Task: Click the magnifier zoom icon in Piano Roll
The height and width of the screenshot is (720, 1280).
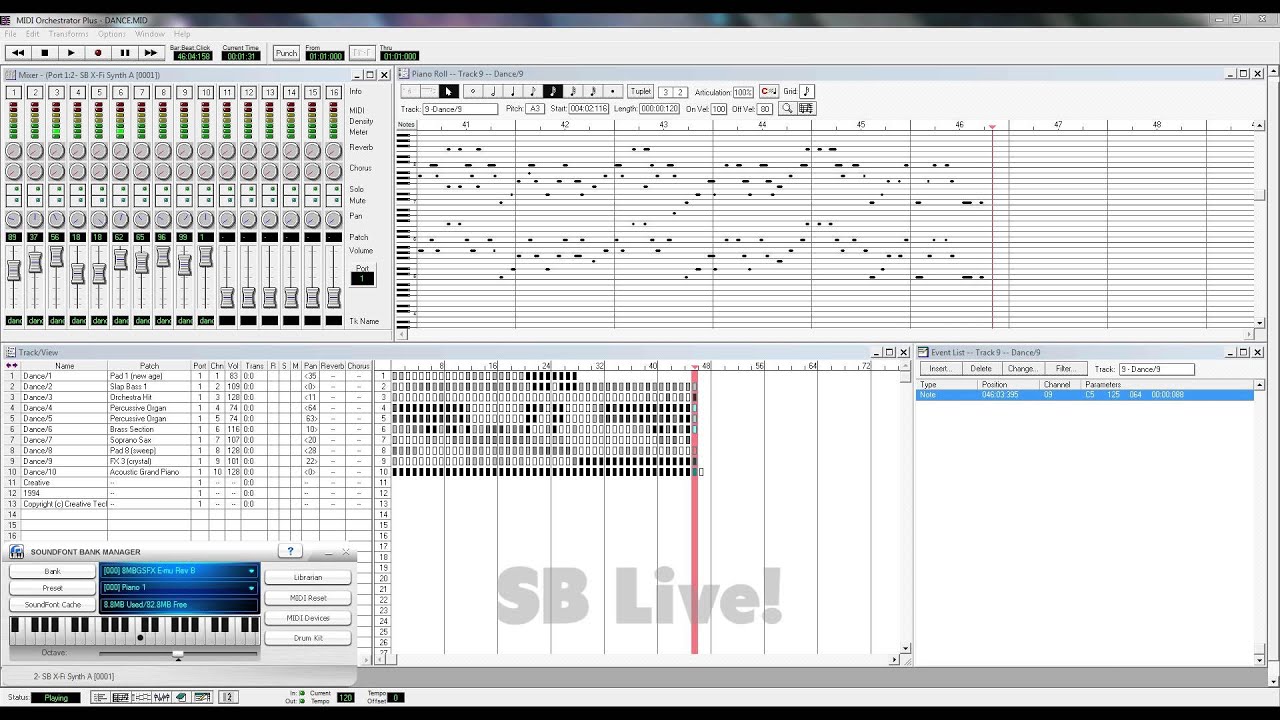Action: click(787, 108)
